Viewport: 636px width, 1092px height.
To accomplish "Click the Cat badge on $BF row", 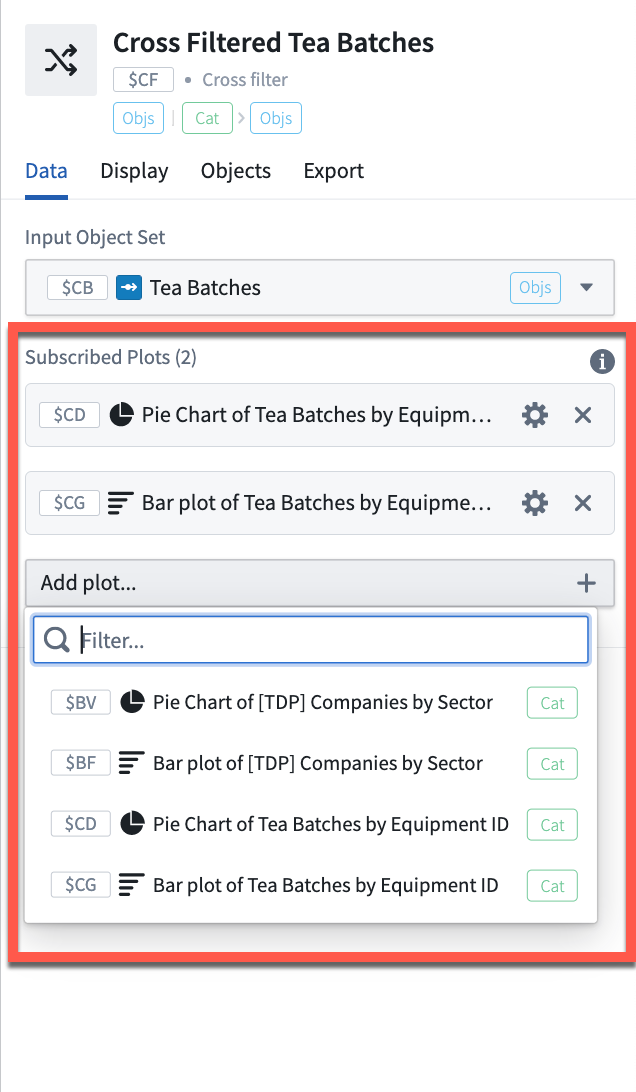I will 552,764.
